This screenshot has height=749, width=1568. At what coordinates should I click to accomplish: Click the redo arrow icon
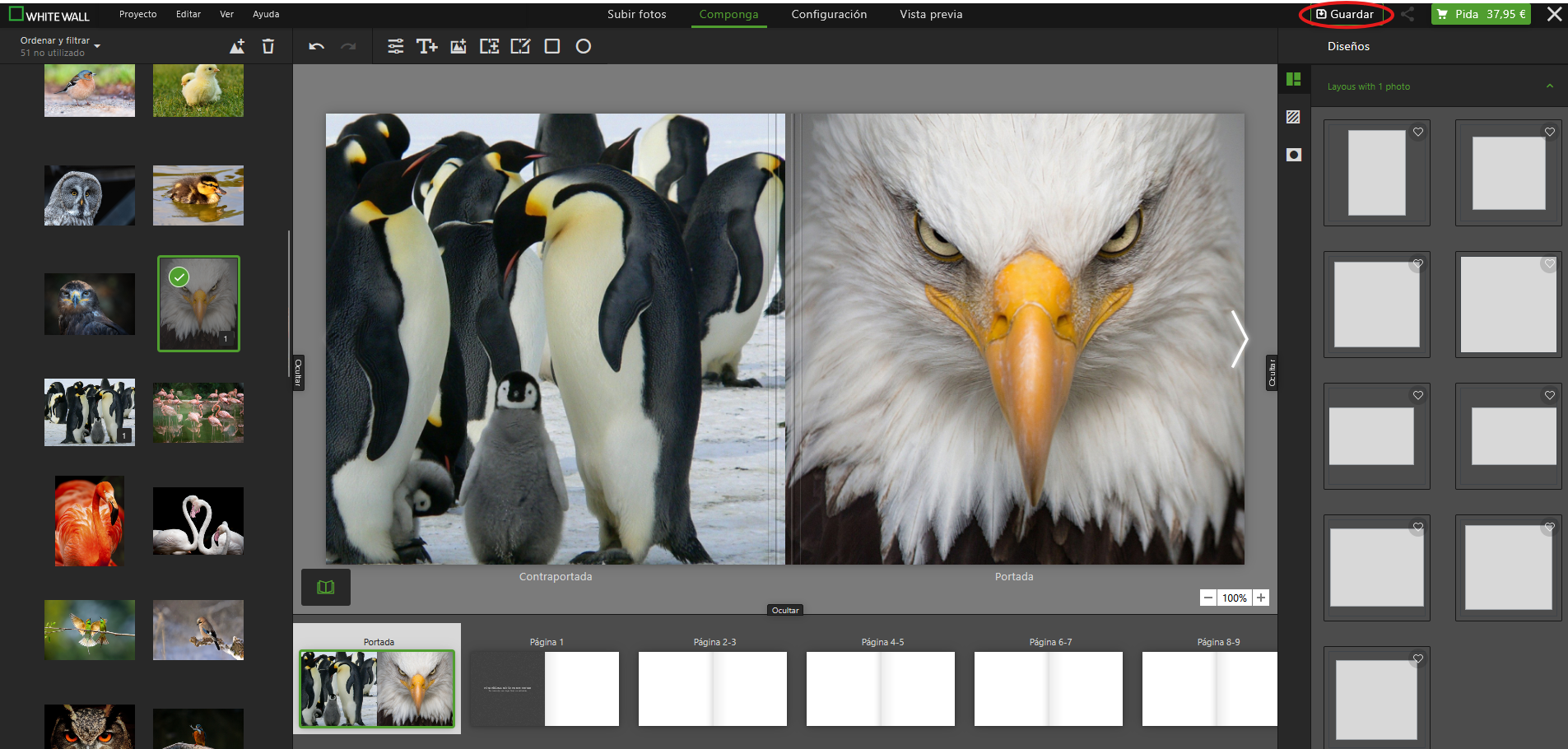(x=348, y=47)
